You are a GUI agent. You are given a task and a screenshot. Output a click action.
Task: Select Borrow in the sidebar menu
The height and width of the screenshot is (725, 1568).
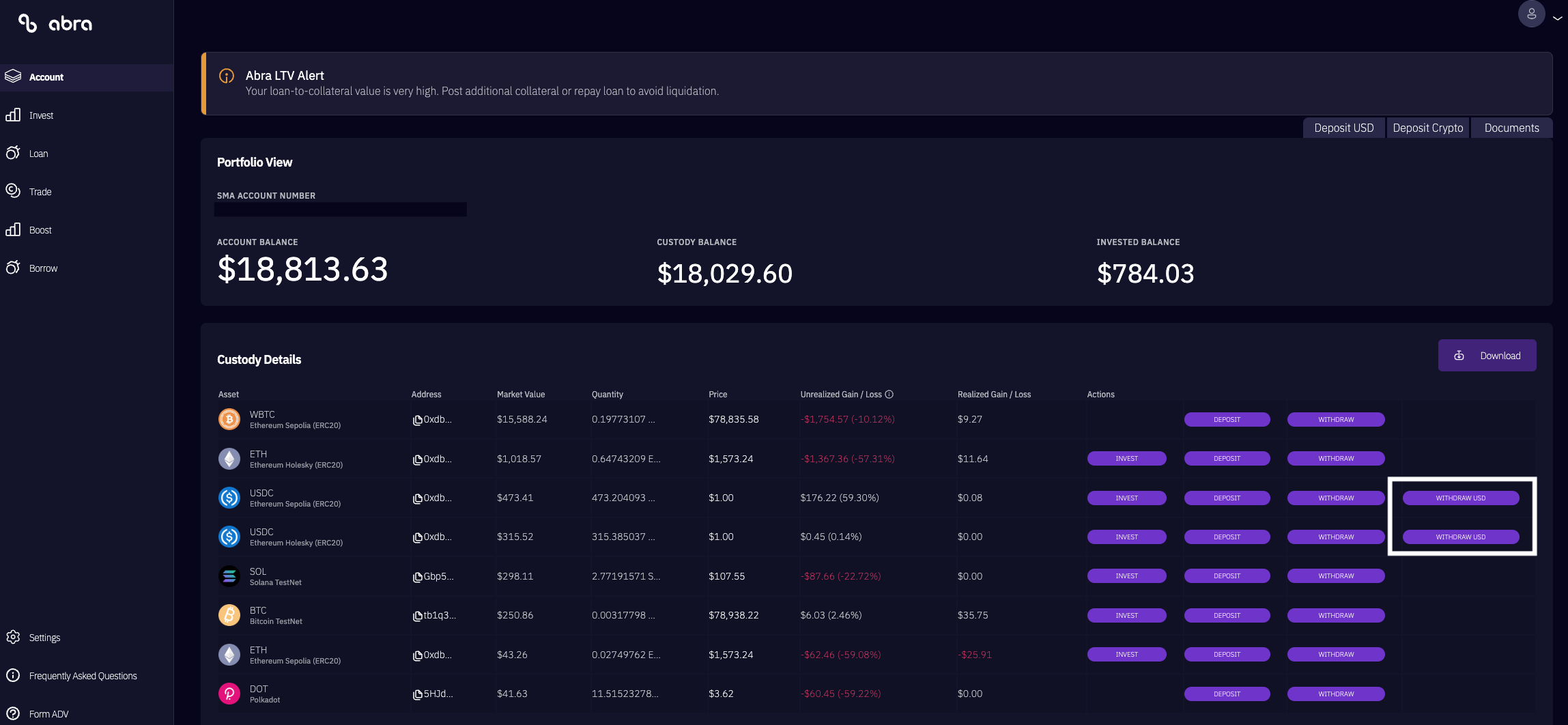[x=43, y=268]
